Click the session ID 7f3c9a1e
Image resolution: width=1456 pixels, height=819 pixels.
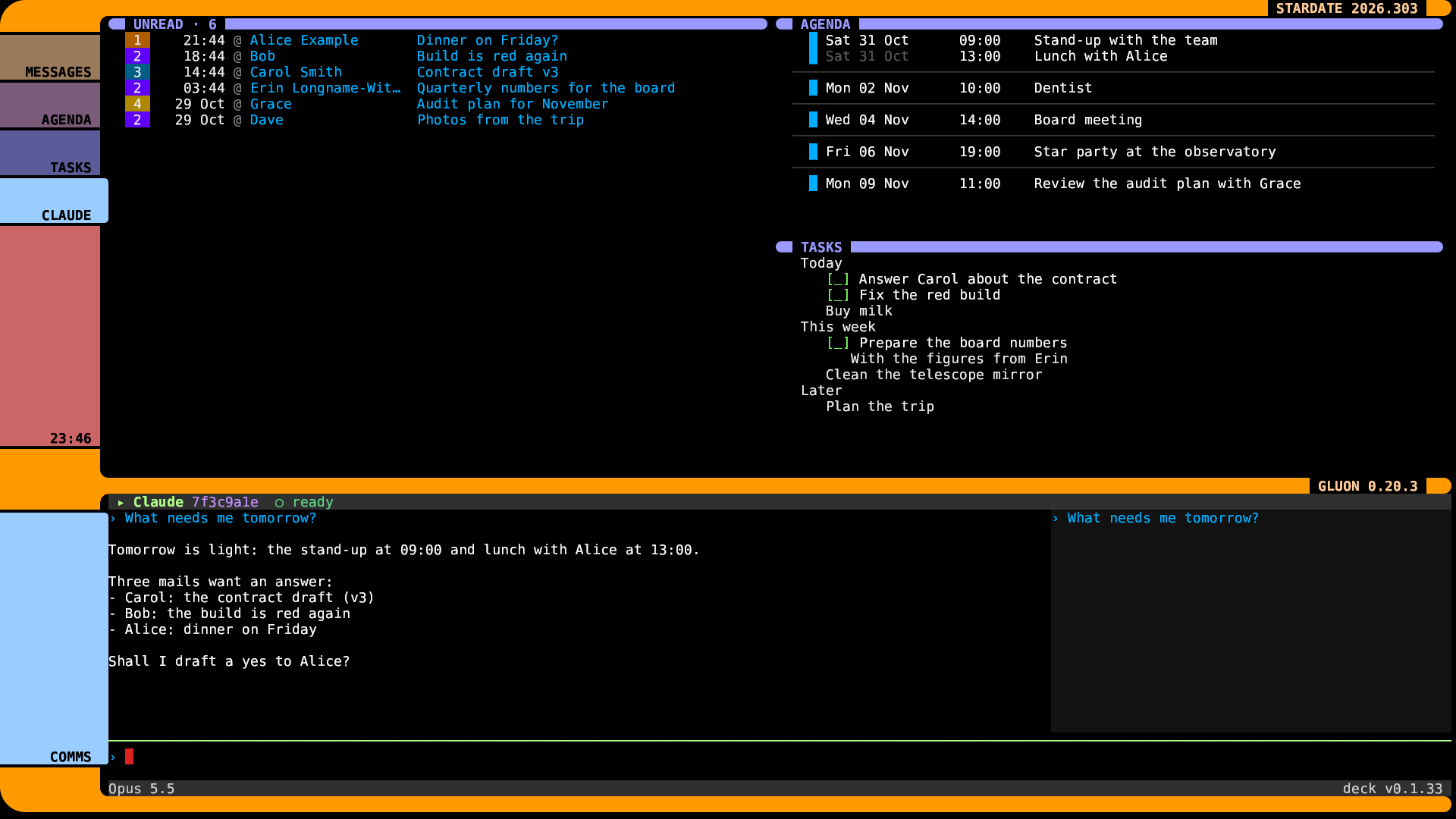[x=225, y=502]
